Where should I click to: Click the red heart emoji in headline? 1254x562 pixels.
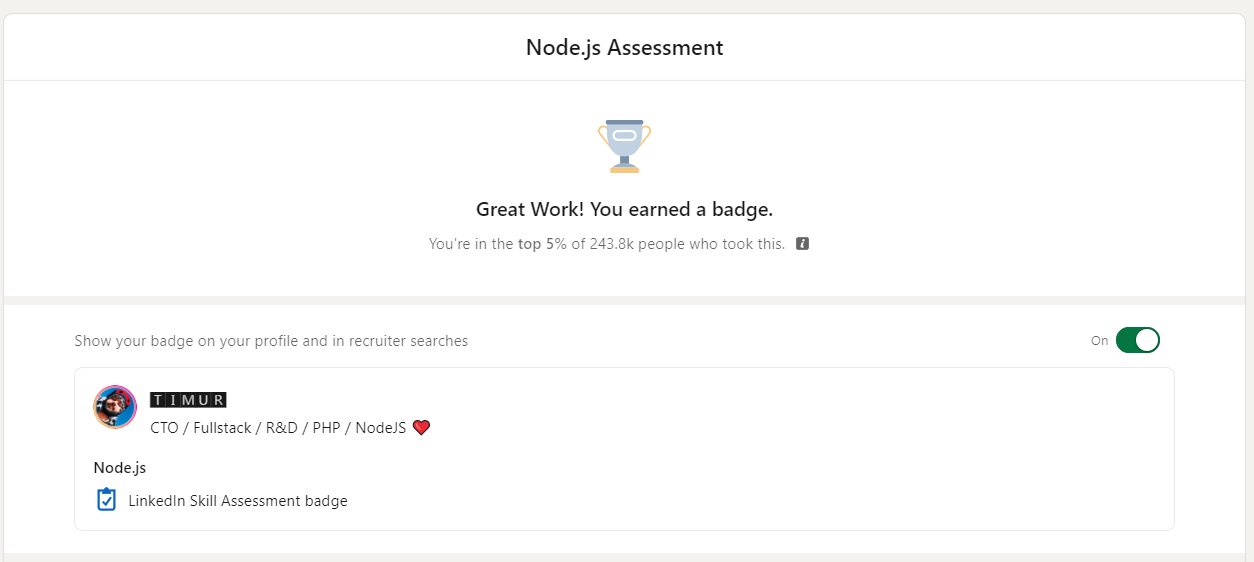421,428
